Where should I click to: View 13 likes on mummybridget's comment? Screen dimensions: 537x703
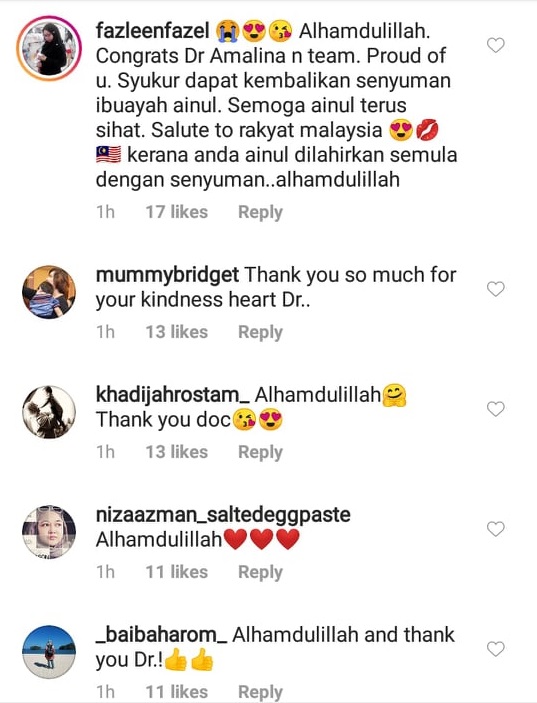point(177,332)
